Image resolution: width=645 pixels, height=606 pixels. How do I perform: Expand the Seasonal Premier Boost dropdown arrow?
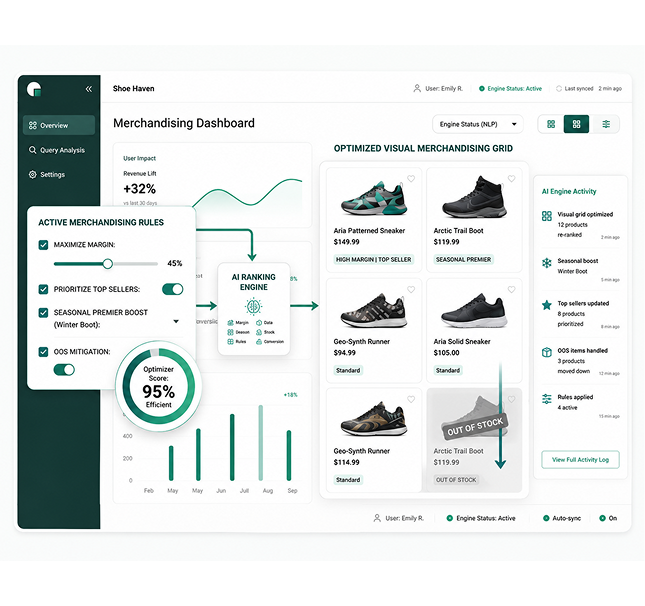click(176, 321)
